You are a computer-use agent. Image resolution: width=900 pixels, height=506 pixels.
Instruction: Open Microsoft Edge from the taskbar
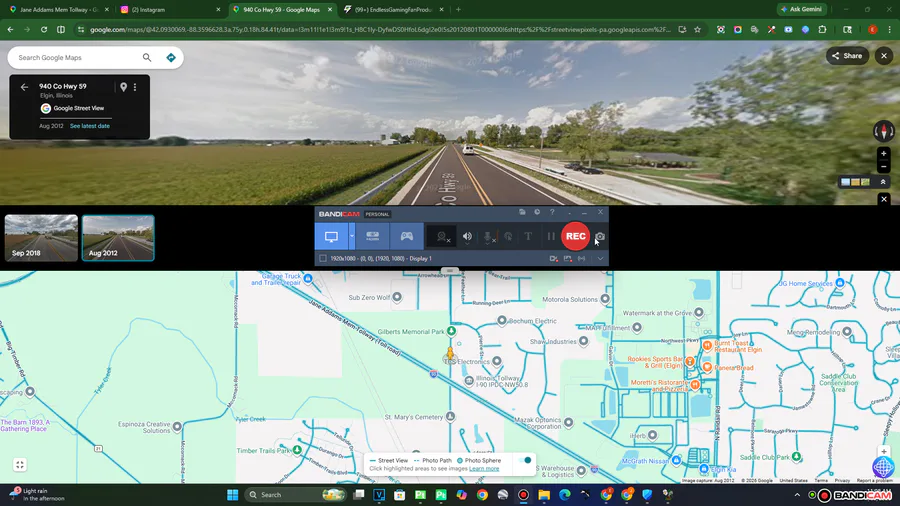(x=565, y=495)
